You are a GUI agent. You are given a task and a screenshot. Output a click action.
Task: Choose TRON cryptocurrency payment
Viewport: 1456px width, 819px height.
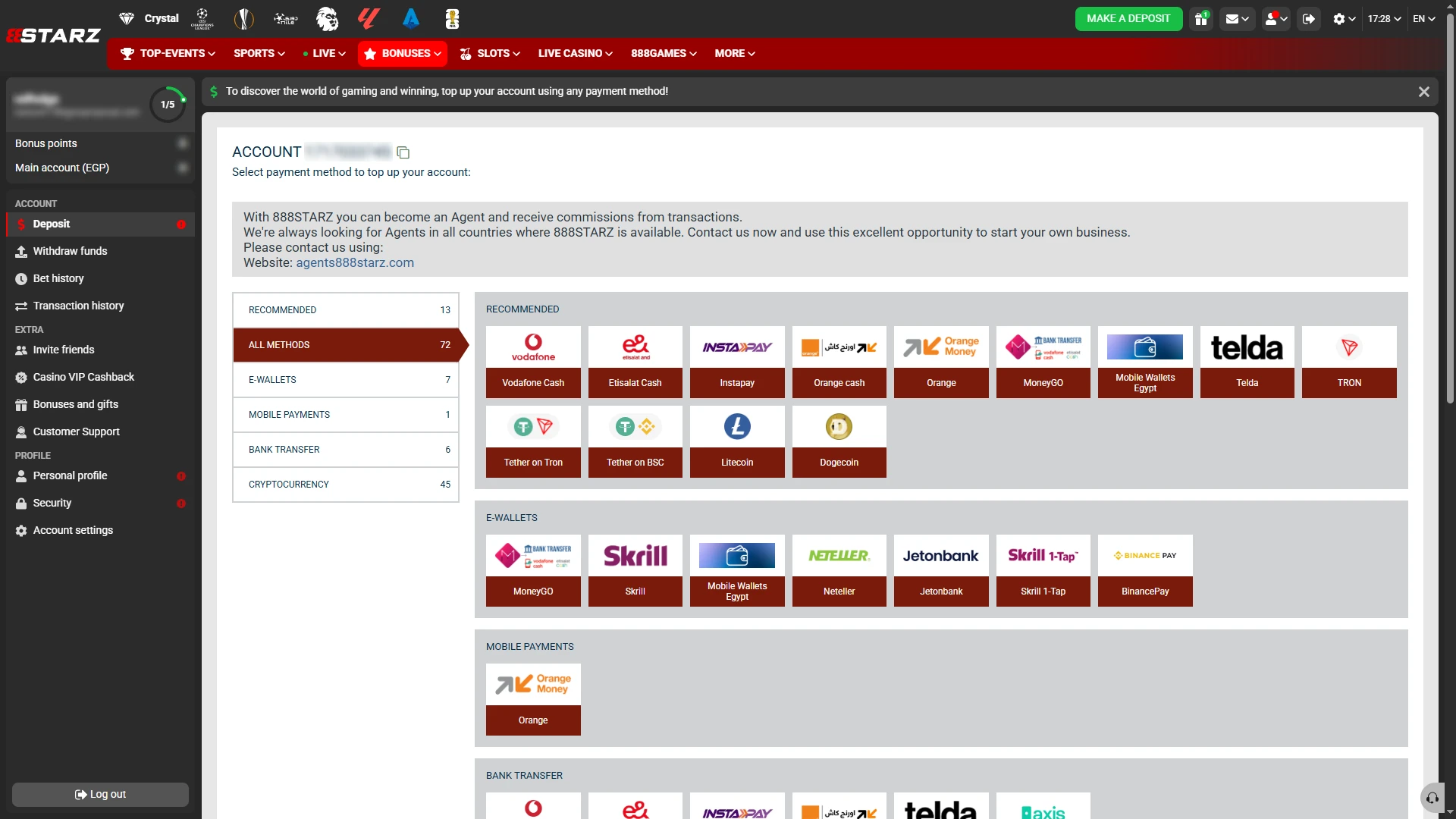pos(1349,362)
